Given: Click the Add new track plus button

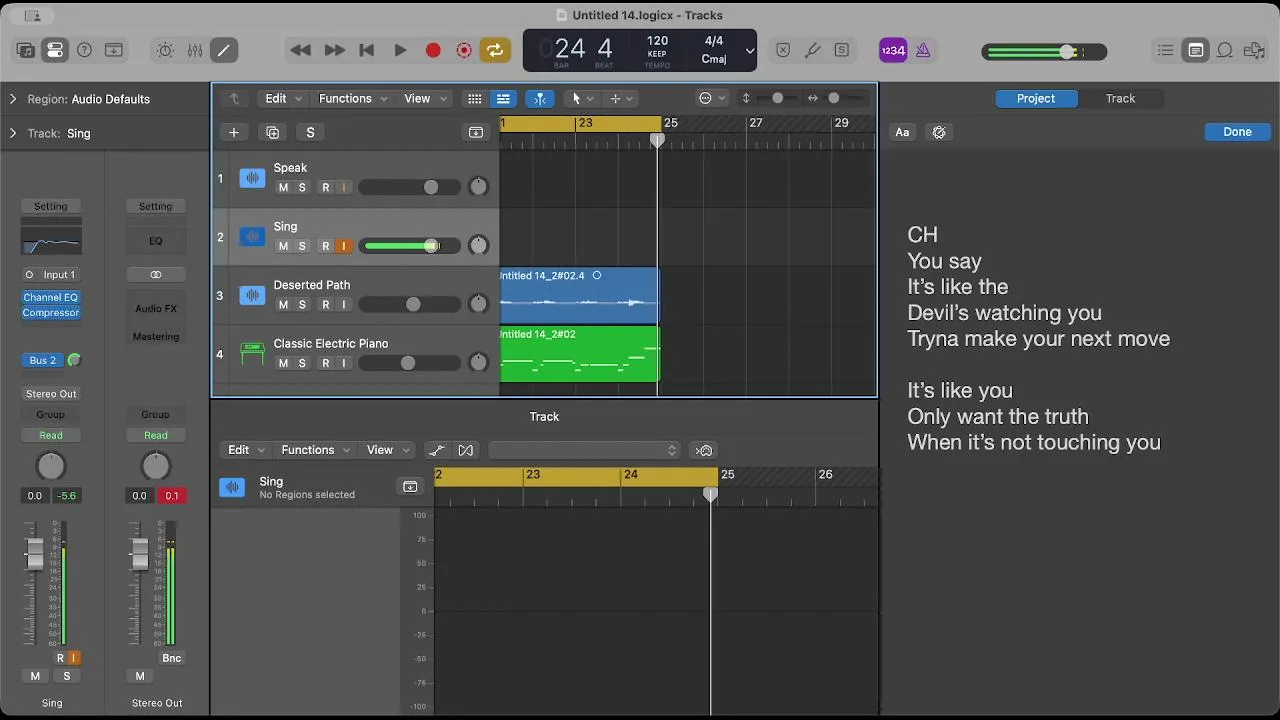Looking at the screenshot, I should point(234,132).
